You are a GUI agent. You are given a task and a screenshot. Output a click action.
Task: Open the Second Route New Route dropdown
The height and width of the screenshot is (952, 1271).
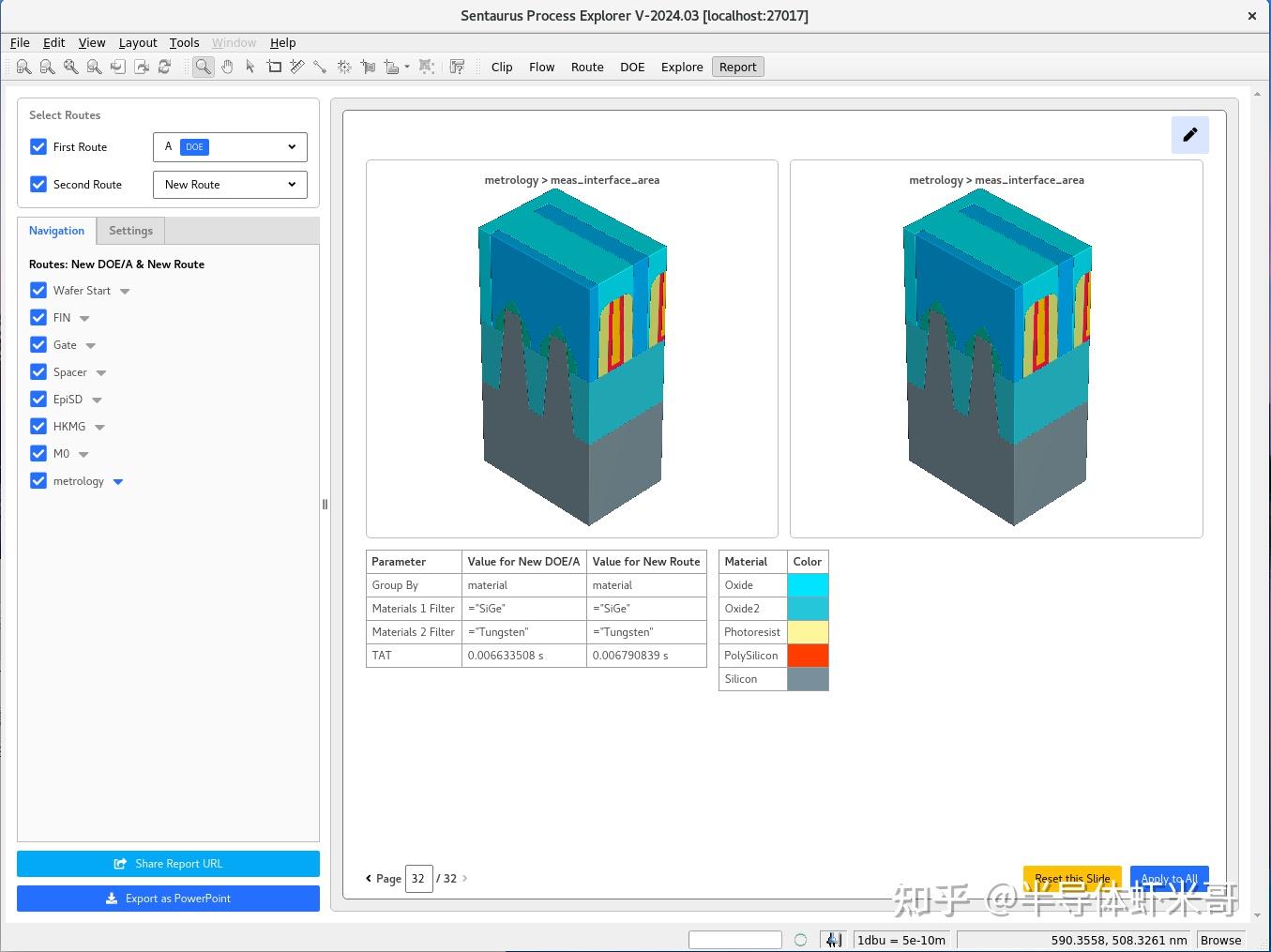coord(230,185)
